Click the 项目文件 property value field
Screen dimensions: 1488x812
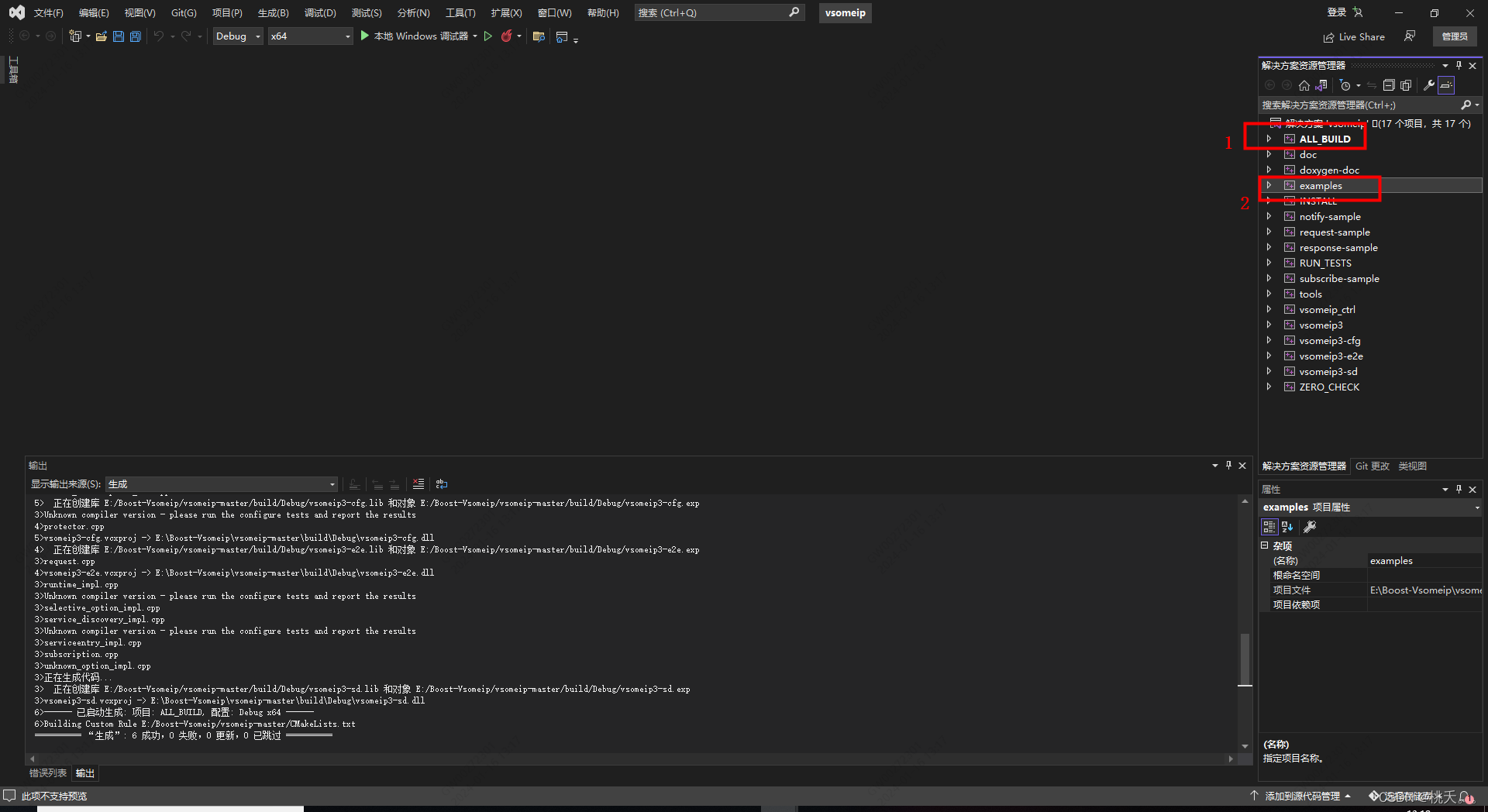pyautogui.click(x=1424, y=590)
